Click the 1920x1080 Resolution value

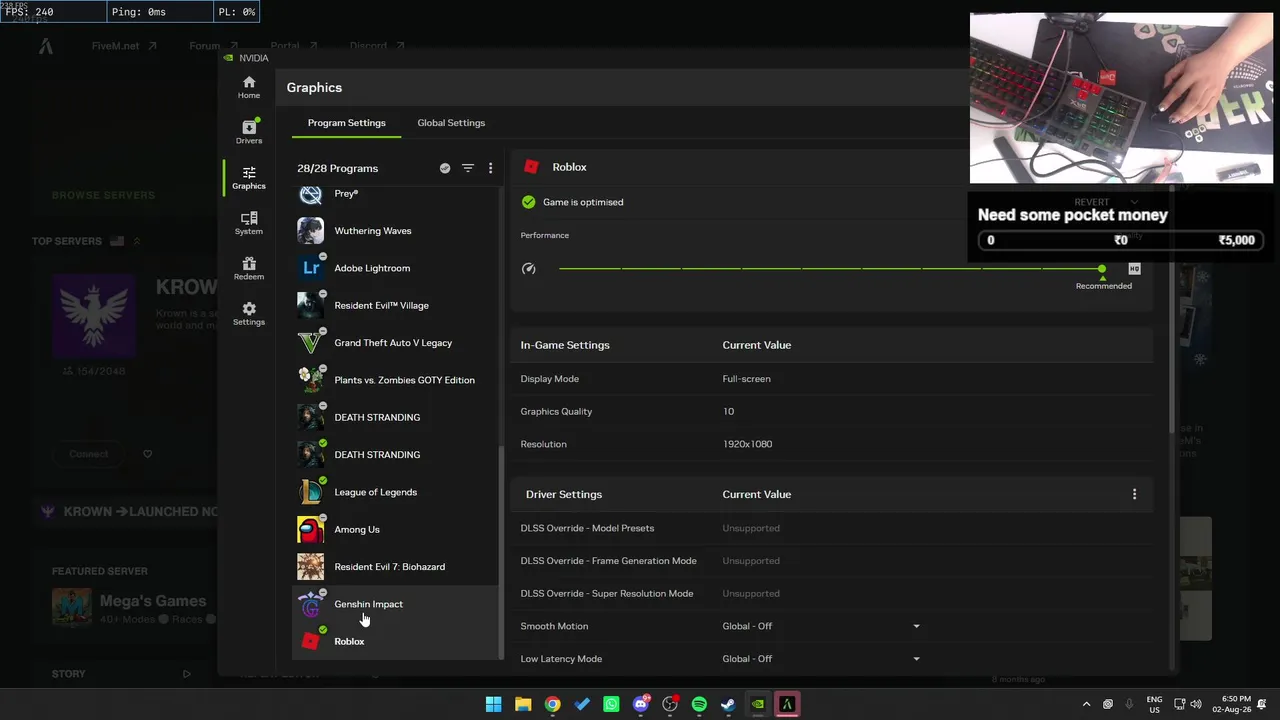[x=747, y=444]
